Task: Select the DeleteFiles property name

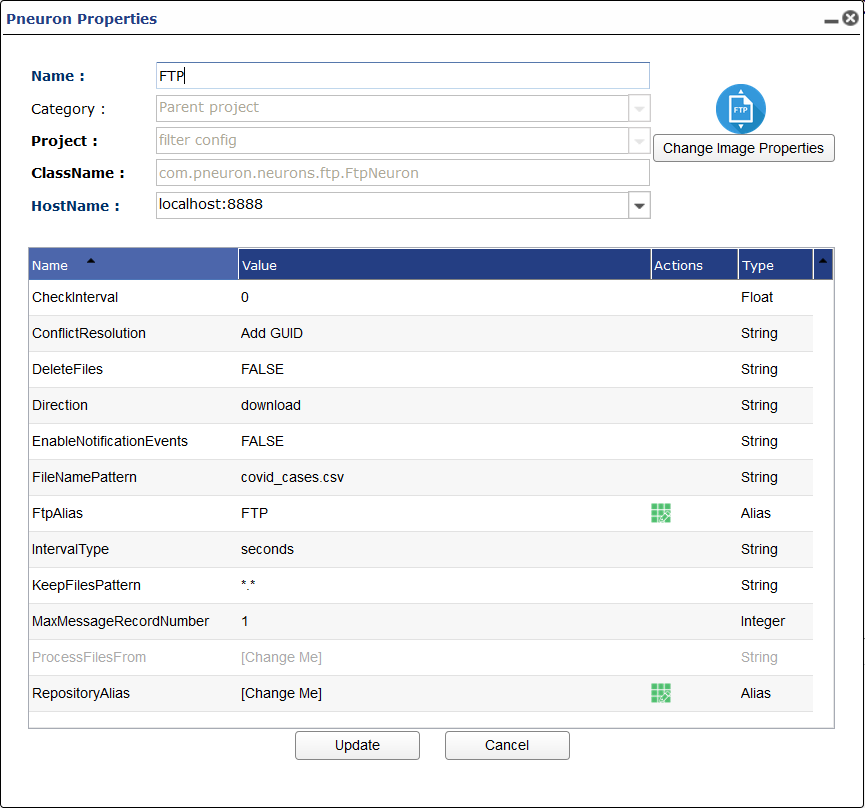Action: click(x=67, y=369)
